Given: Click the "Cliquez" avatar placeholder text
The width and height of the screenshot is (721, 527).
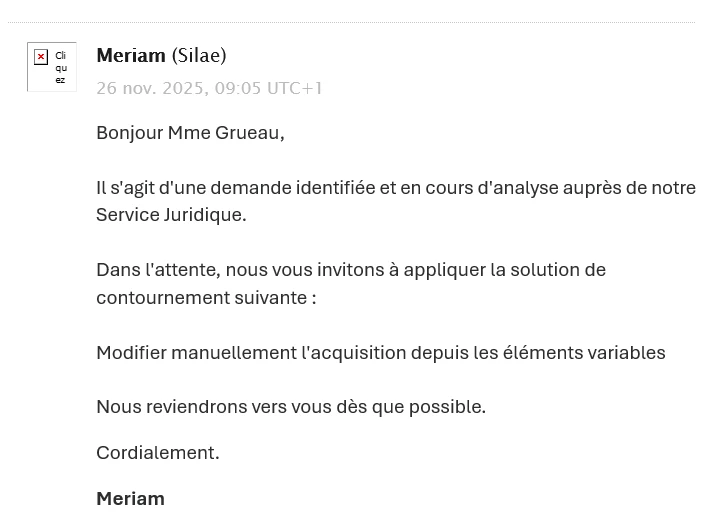Looking at the screenshot, I should tap(61, 68).
